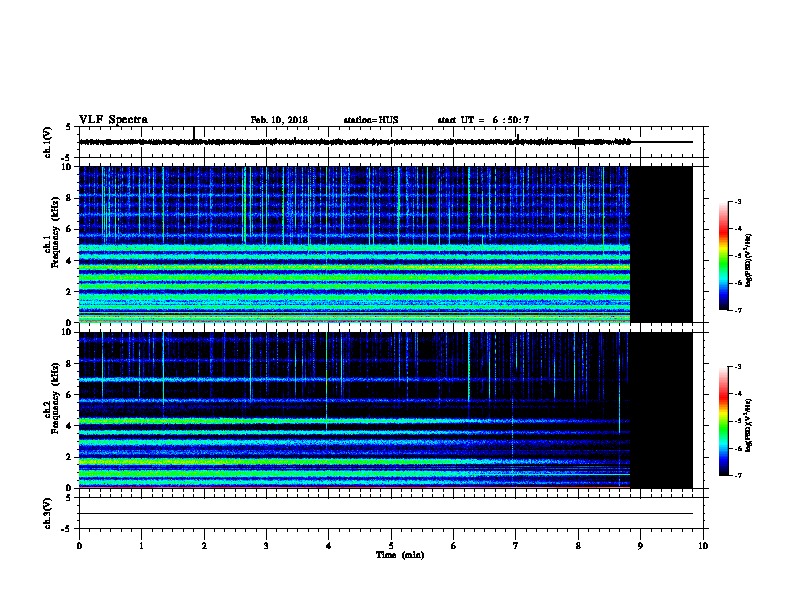Click the ch.1 "Frequency (kHz)" axis label
The image size is (792, 612).
[55, 232]
